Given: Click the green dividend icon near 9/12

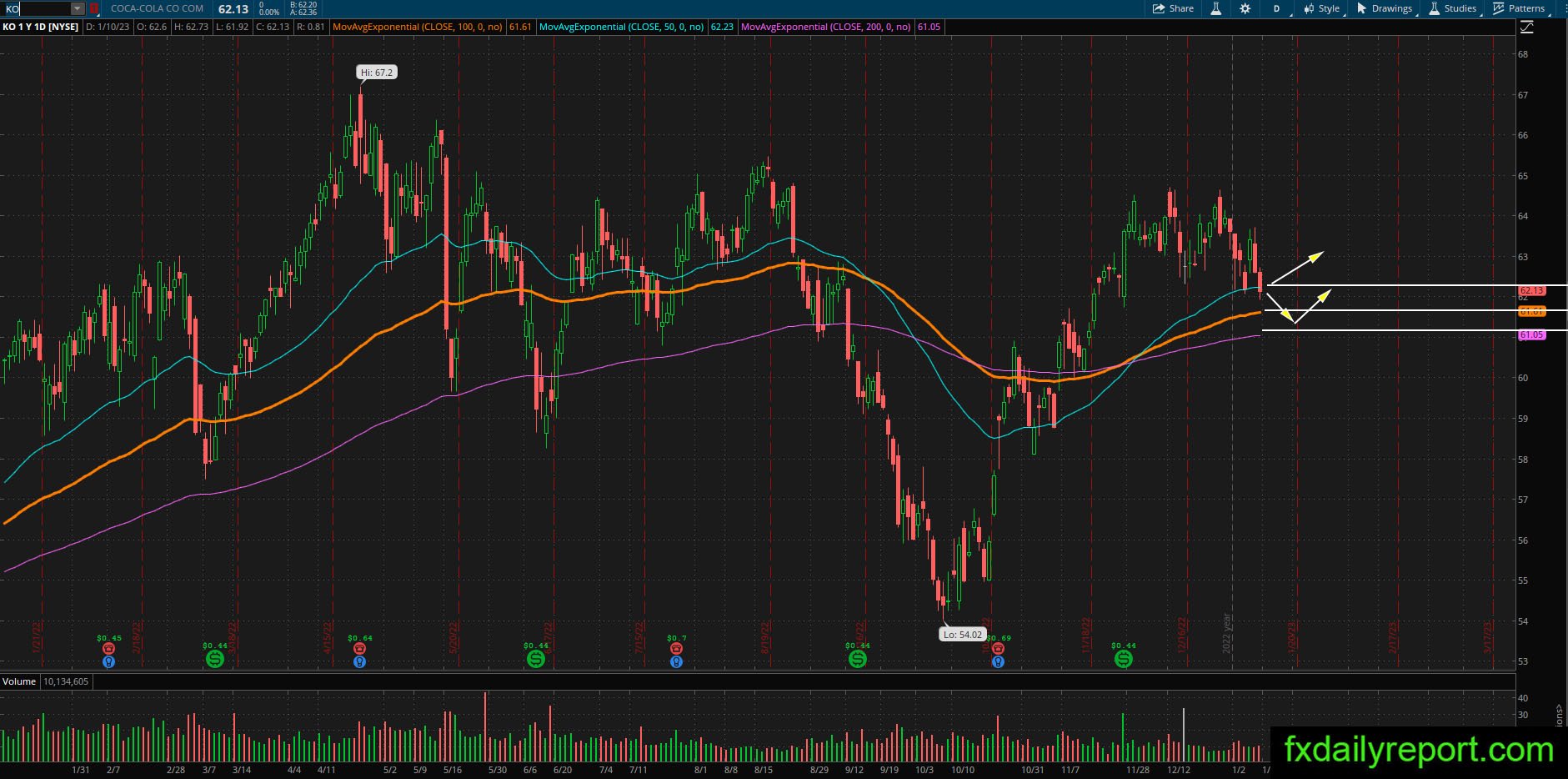Looking at the screenshot, I should (x=857, y=659).
